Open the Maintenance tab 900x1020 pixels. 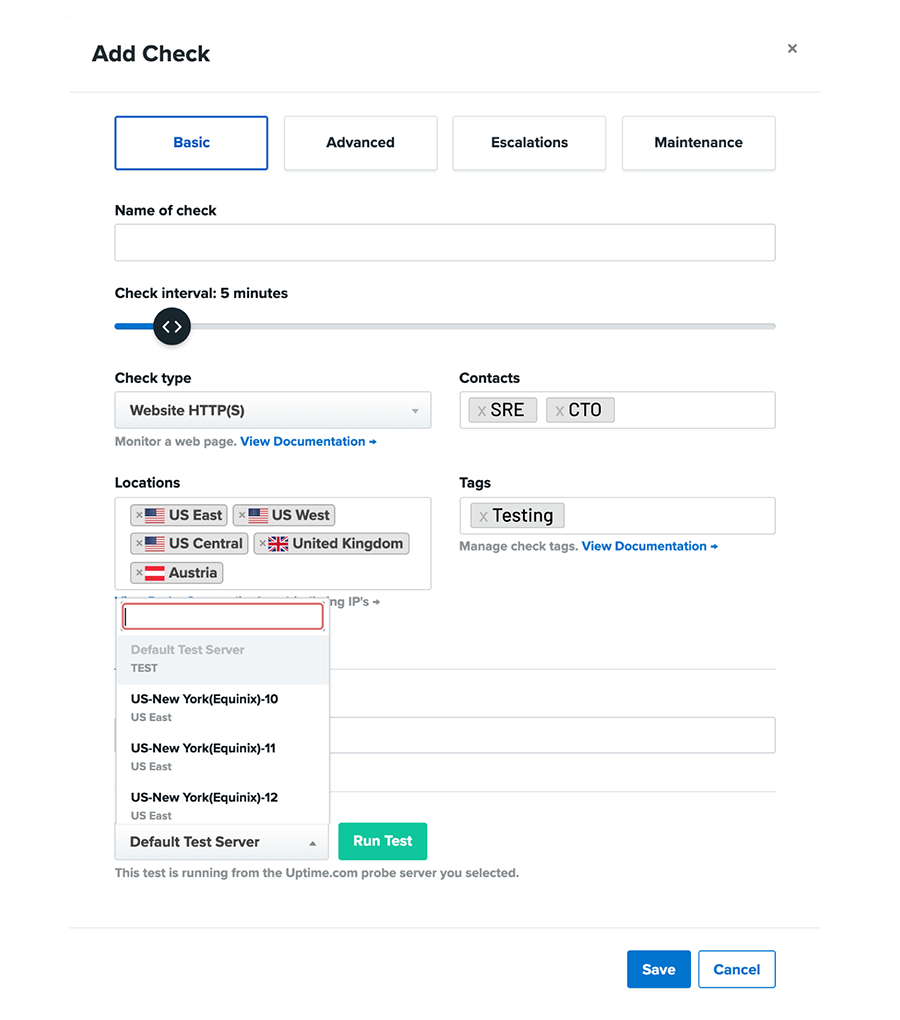(698, 143)
